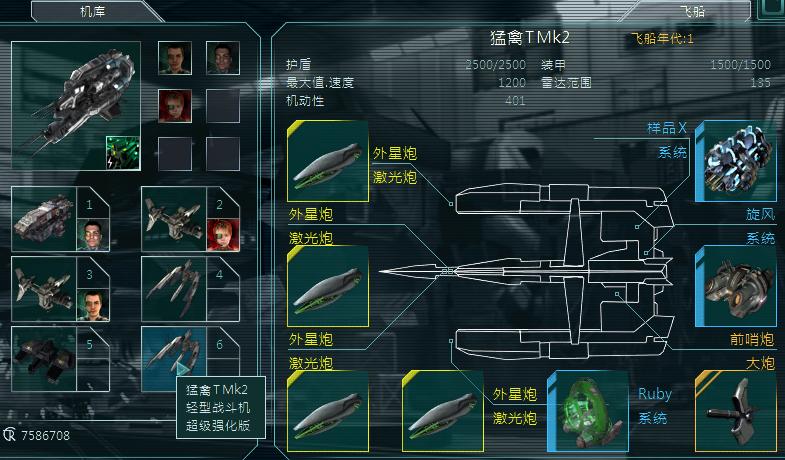The width and height of the screenshot is (785, 460).
Task: Select the bottom-center 外星炮 laser cannon slot
Action: [443, 411]
